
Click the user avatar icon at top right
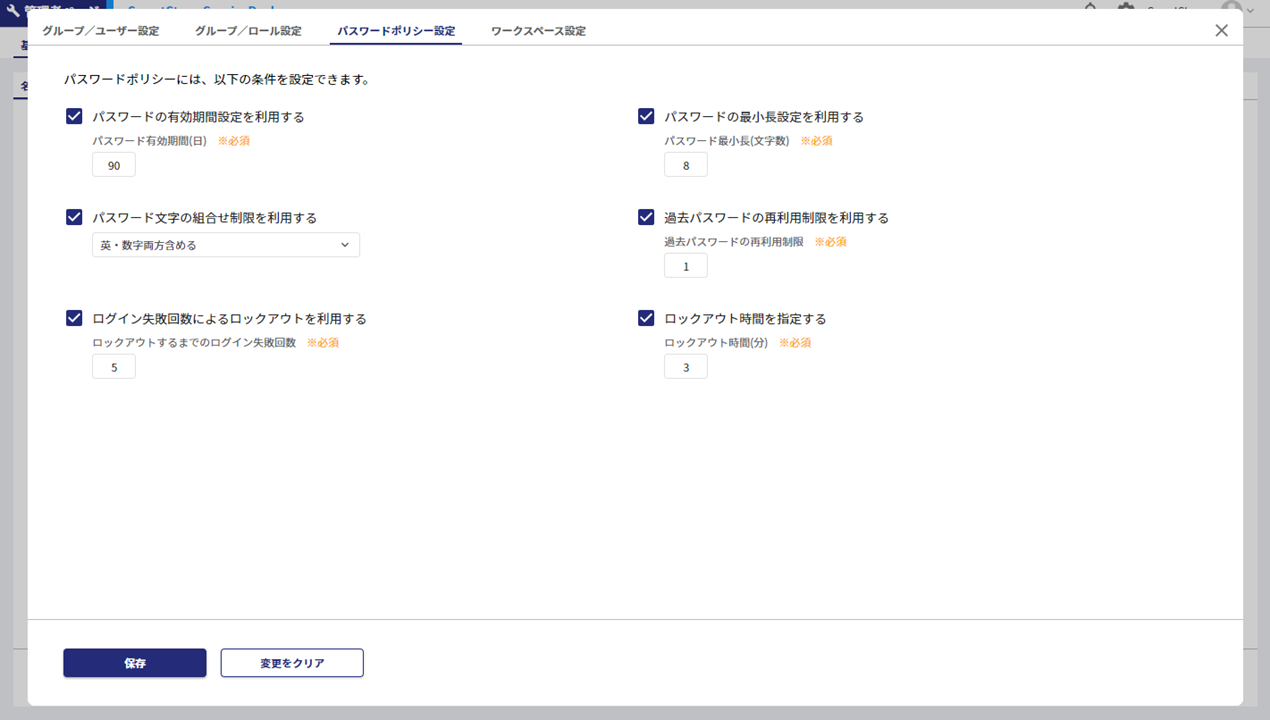(1231, 6)
